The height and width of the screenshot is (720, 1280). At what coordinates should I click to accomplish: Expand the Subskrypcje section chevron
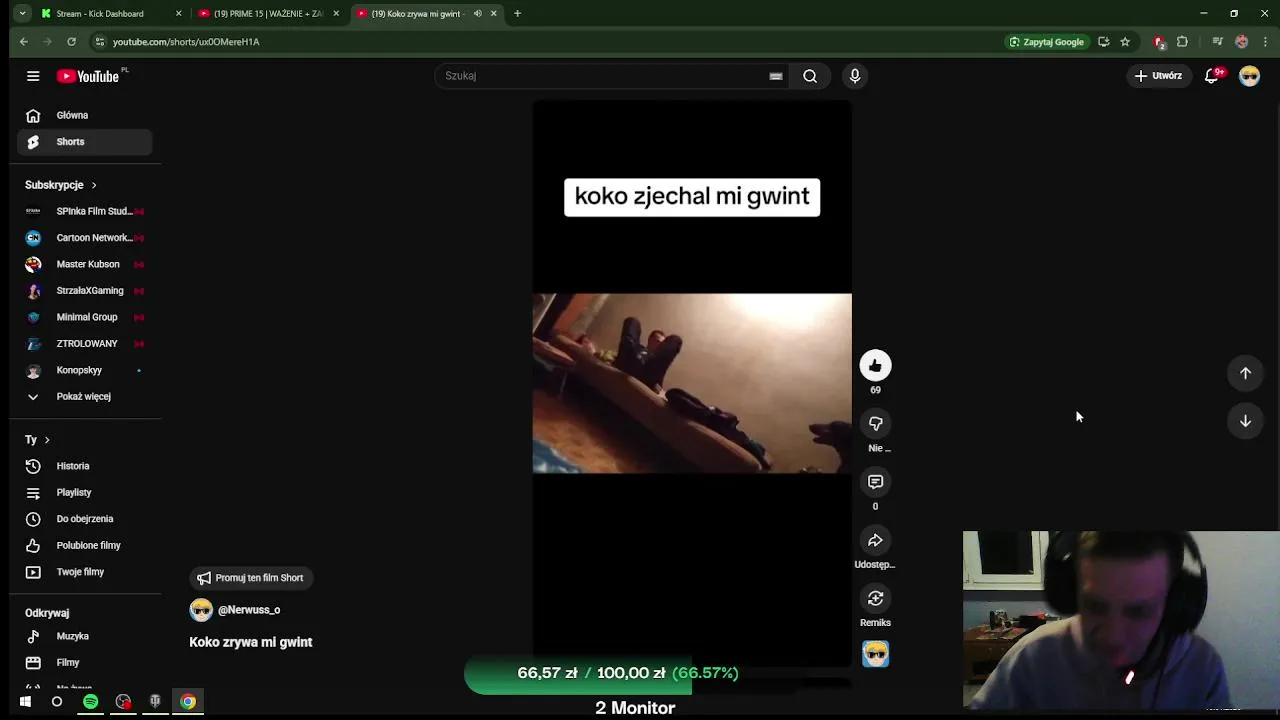tap(94, 185)
